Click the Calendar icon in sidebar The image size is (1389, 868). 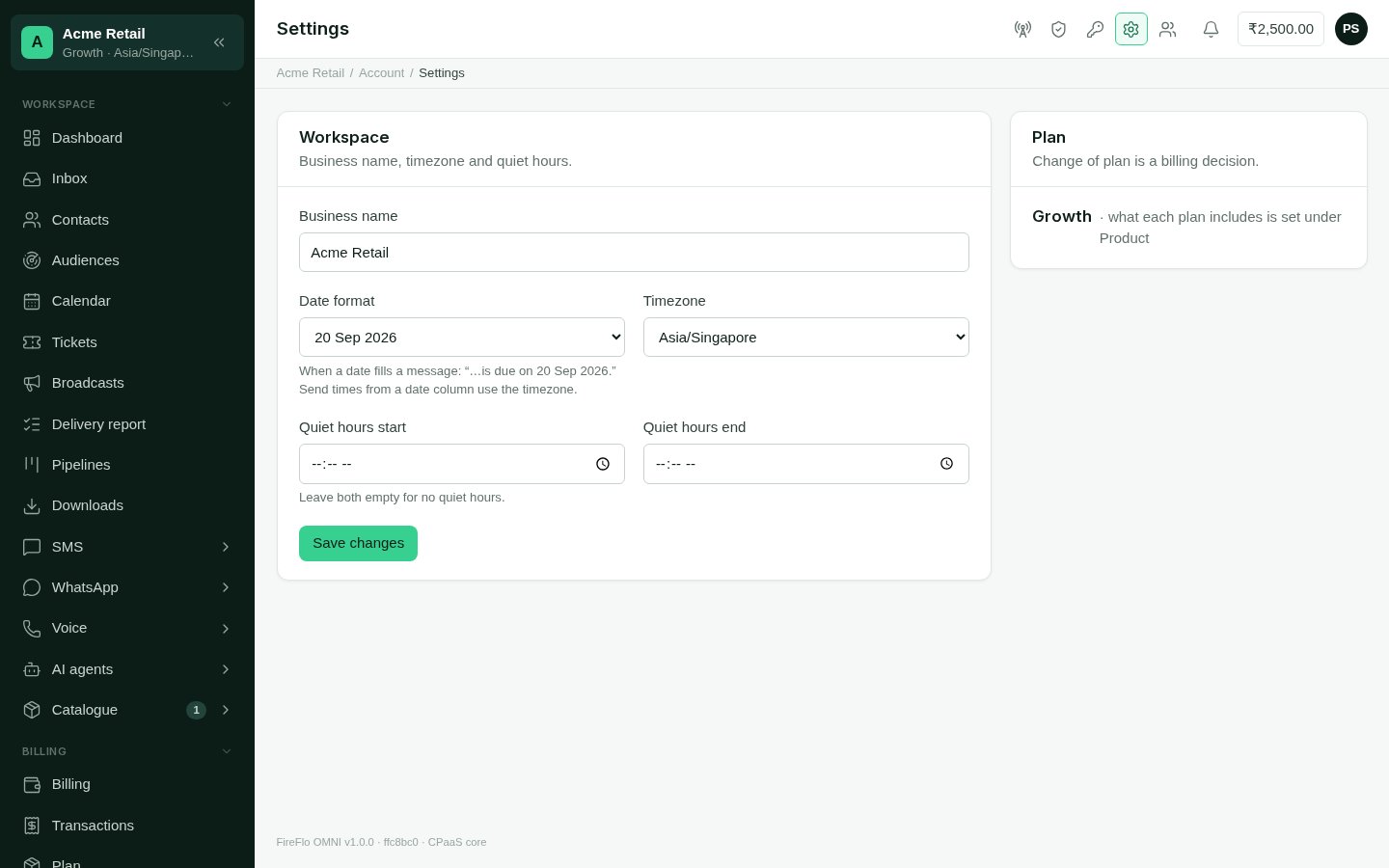click(32, 301)
